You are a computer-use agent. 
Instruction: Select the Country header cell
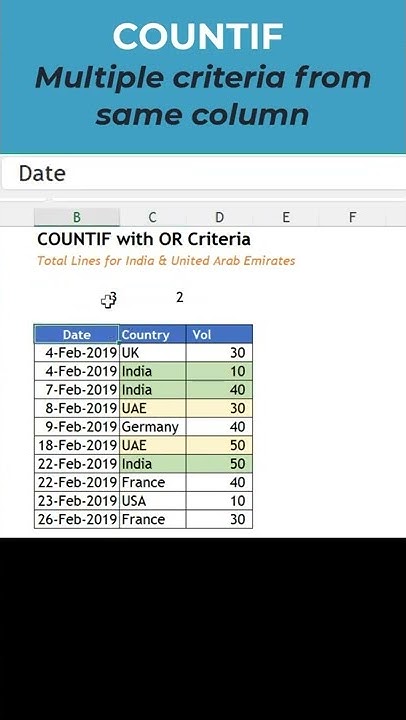[x=152, y=334]
